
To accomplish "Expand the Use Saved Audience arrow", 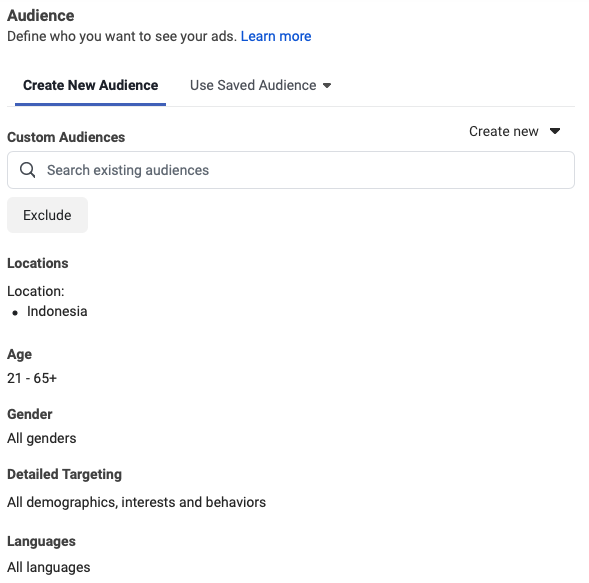I will 327,86.
